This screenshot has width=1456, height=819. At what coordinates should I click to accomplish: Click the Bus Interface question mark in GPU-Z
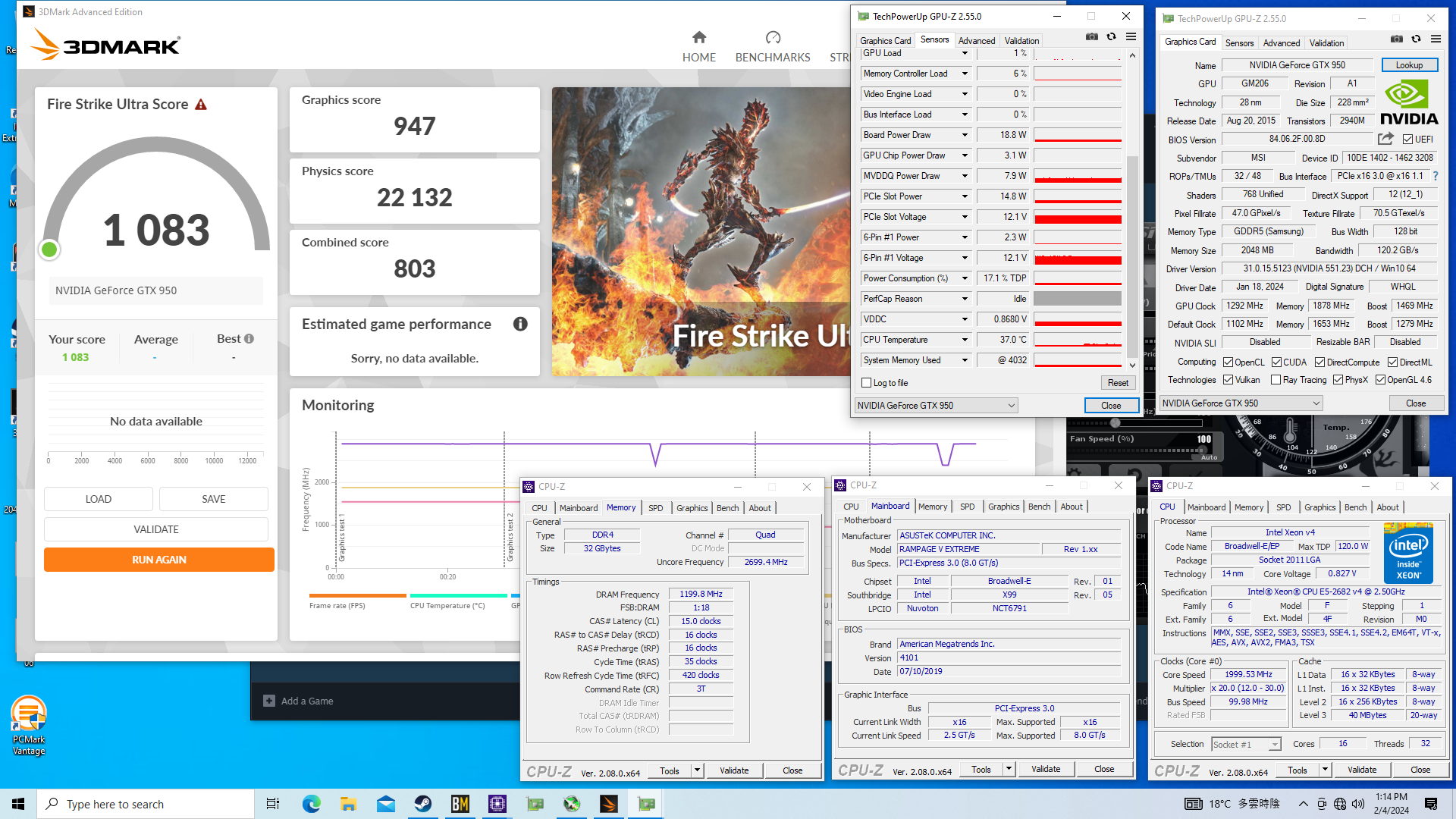point(1435,176)
